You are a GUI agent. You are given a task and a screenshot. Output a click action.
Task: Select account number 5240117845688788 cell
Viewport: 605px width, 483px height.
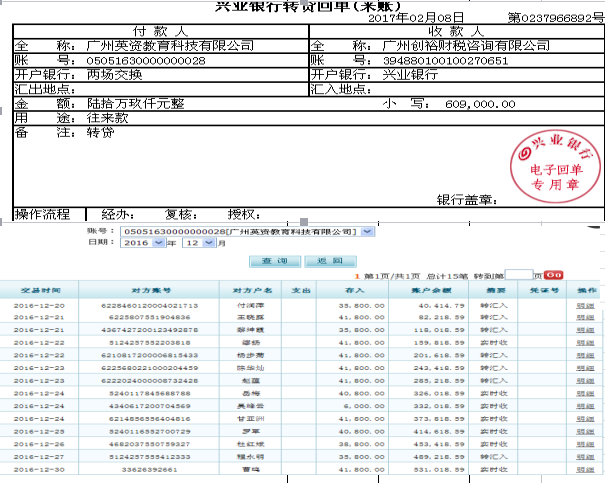(150, 393)
